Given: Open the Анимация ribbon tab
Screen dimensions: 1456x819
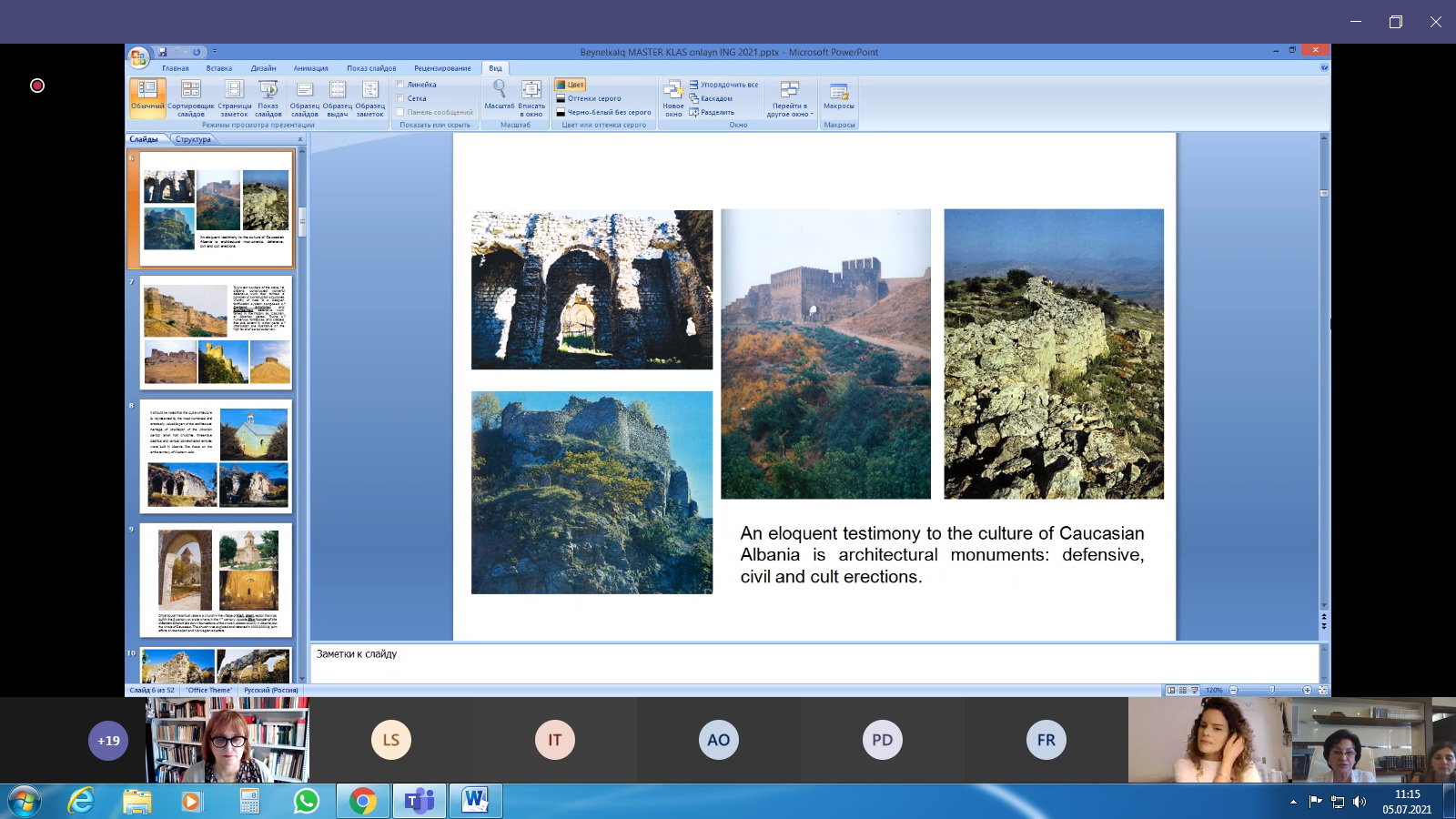Looking at the screenshot, I should point(310,68).
